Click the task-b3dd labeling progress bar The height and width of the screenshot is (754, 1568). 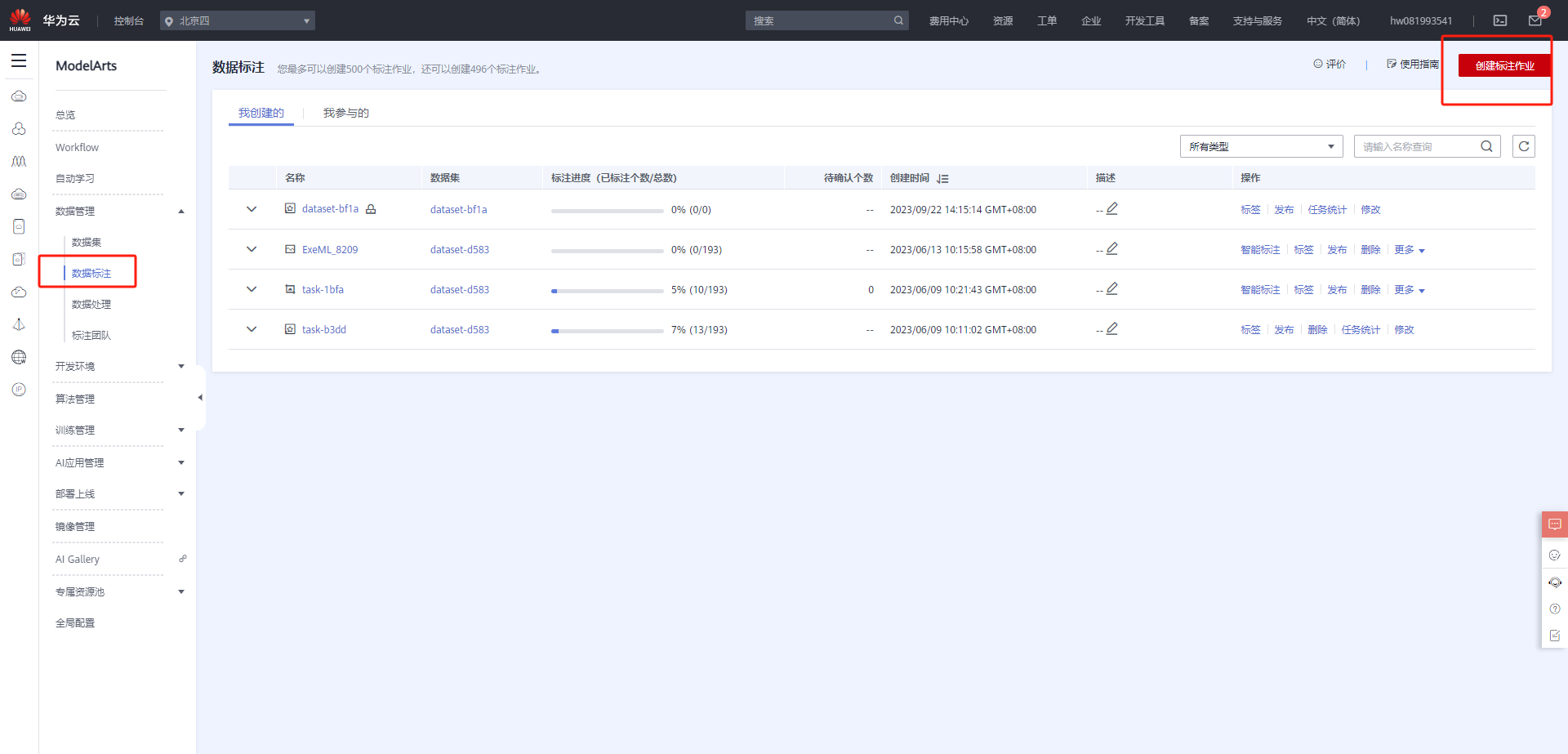(x=608, y=331)
